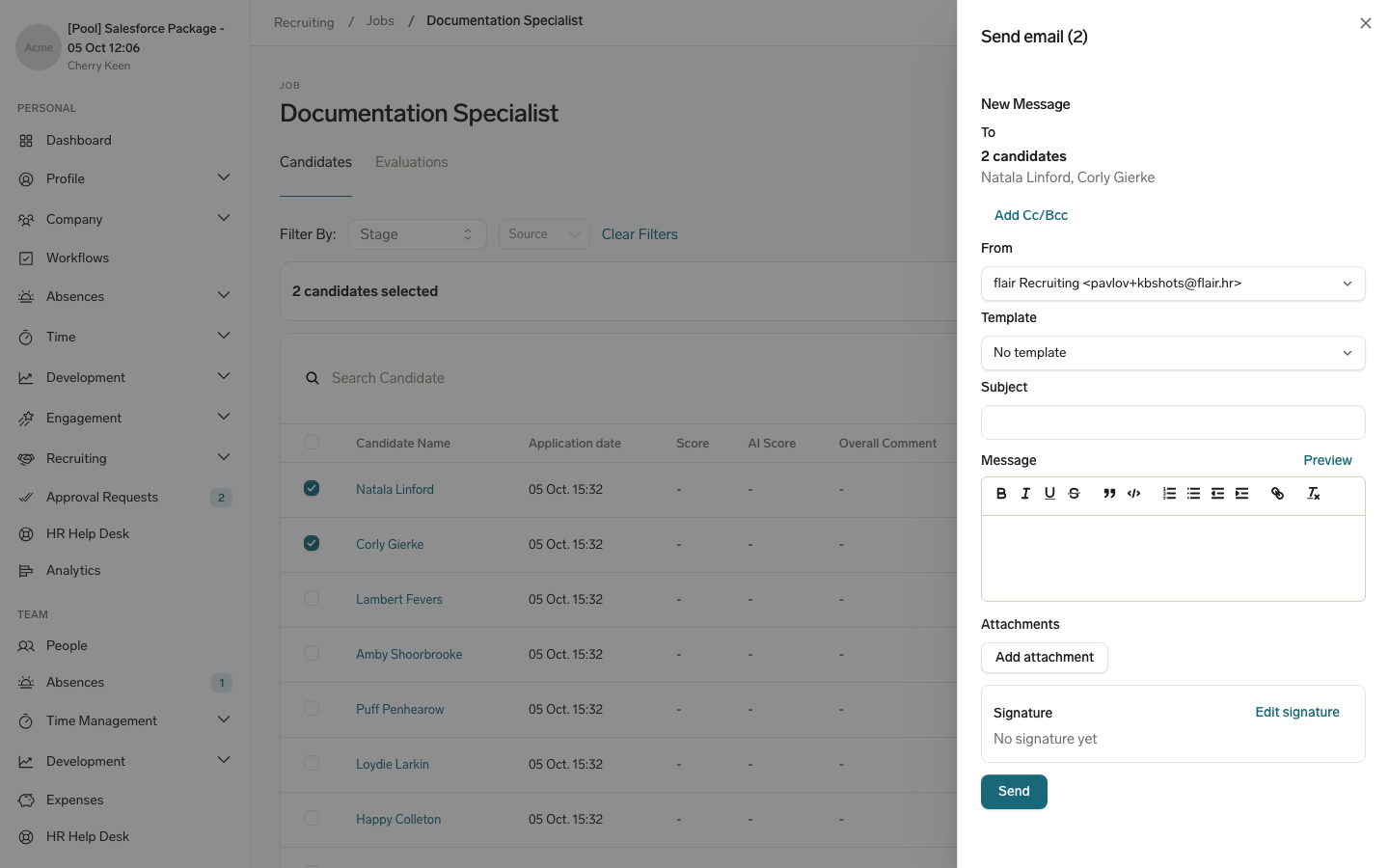
Task: Open Preview of the message
Action: [1327, 460]
